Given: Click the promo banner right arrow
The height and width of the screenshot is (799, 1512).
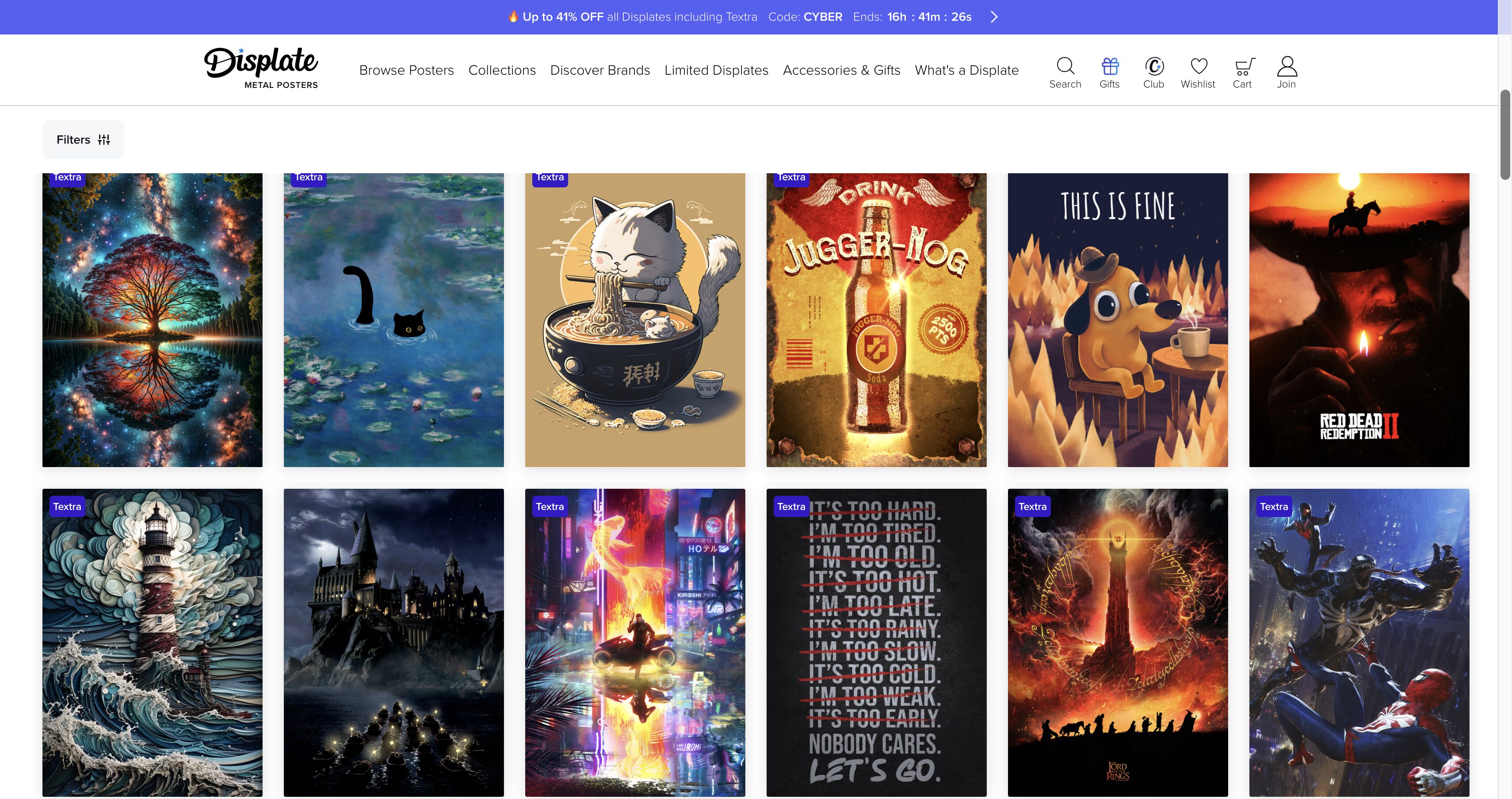Looking at the screenshot, I should 994,17.
